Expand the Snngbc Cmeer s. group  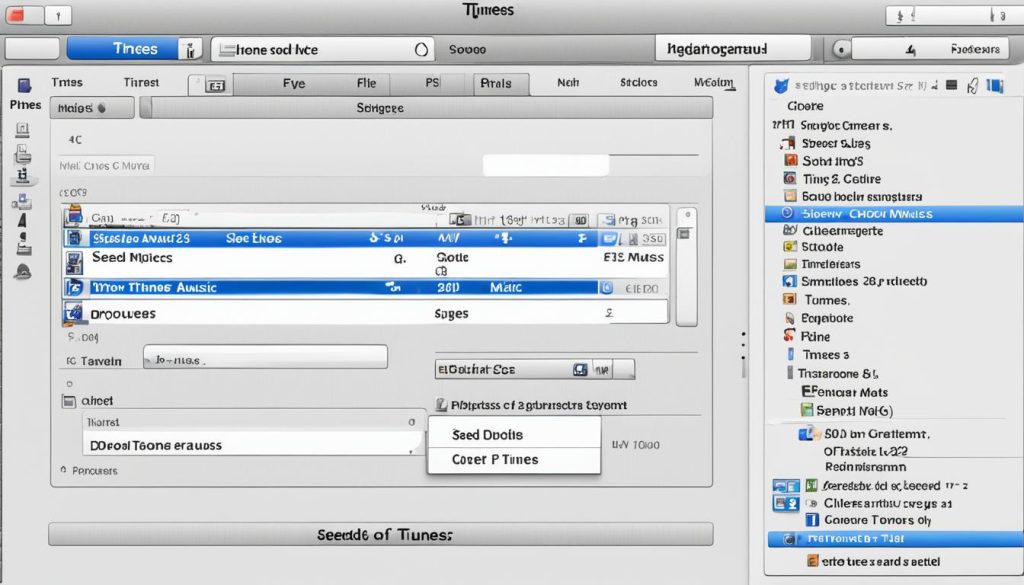coord(784,125)
